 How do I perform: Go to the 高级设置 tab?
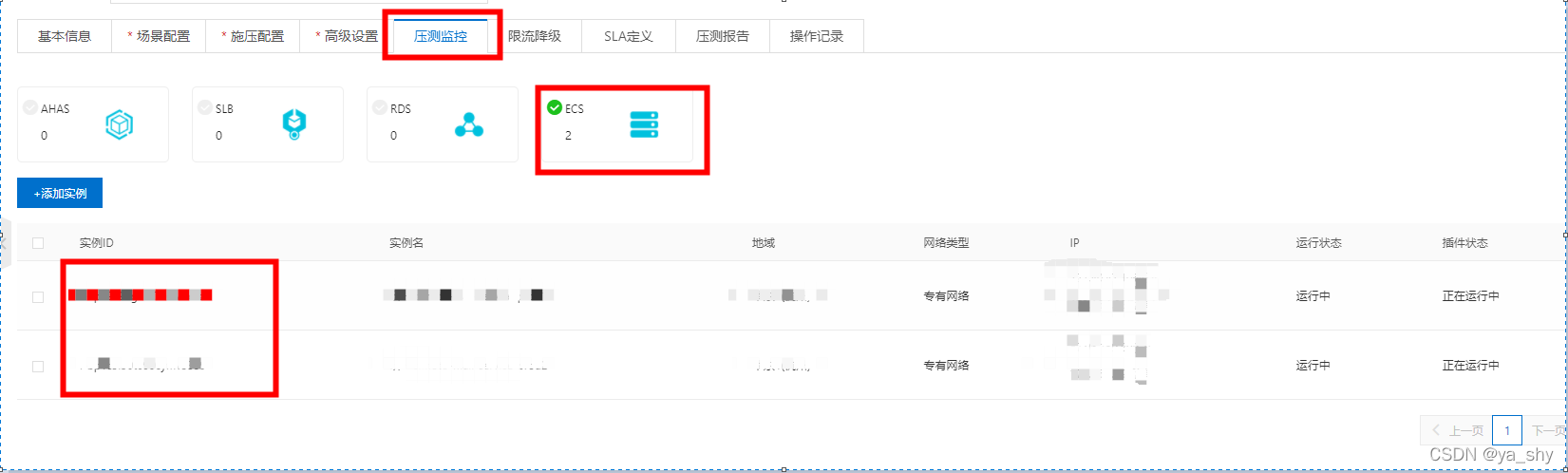tap(347, 36)
